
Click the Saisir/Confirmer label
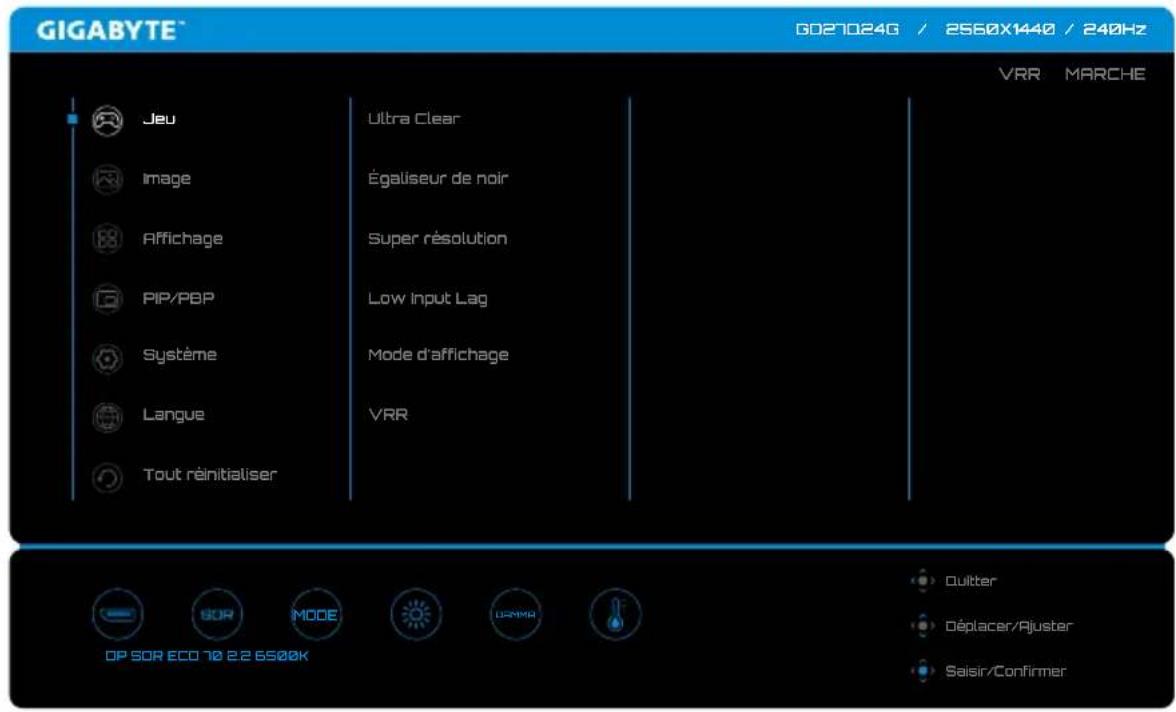click(1005, 671)
